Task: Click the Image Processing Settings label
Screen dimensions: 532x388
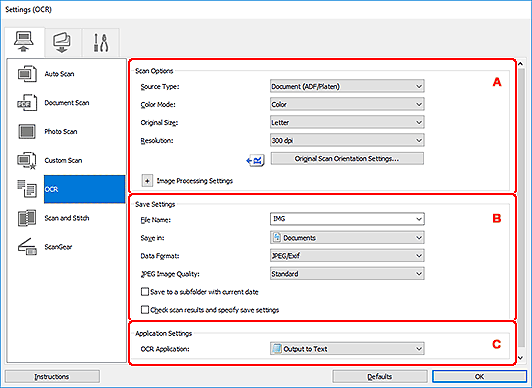Action: [195, 181]
